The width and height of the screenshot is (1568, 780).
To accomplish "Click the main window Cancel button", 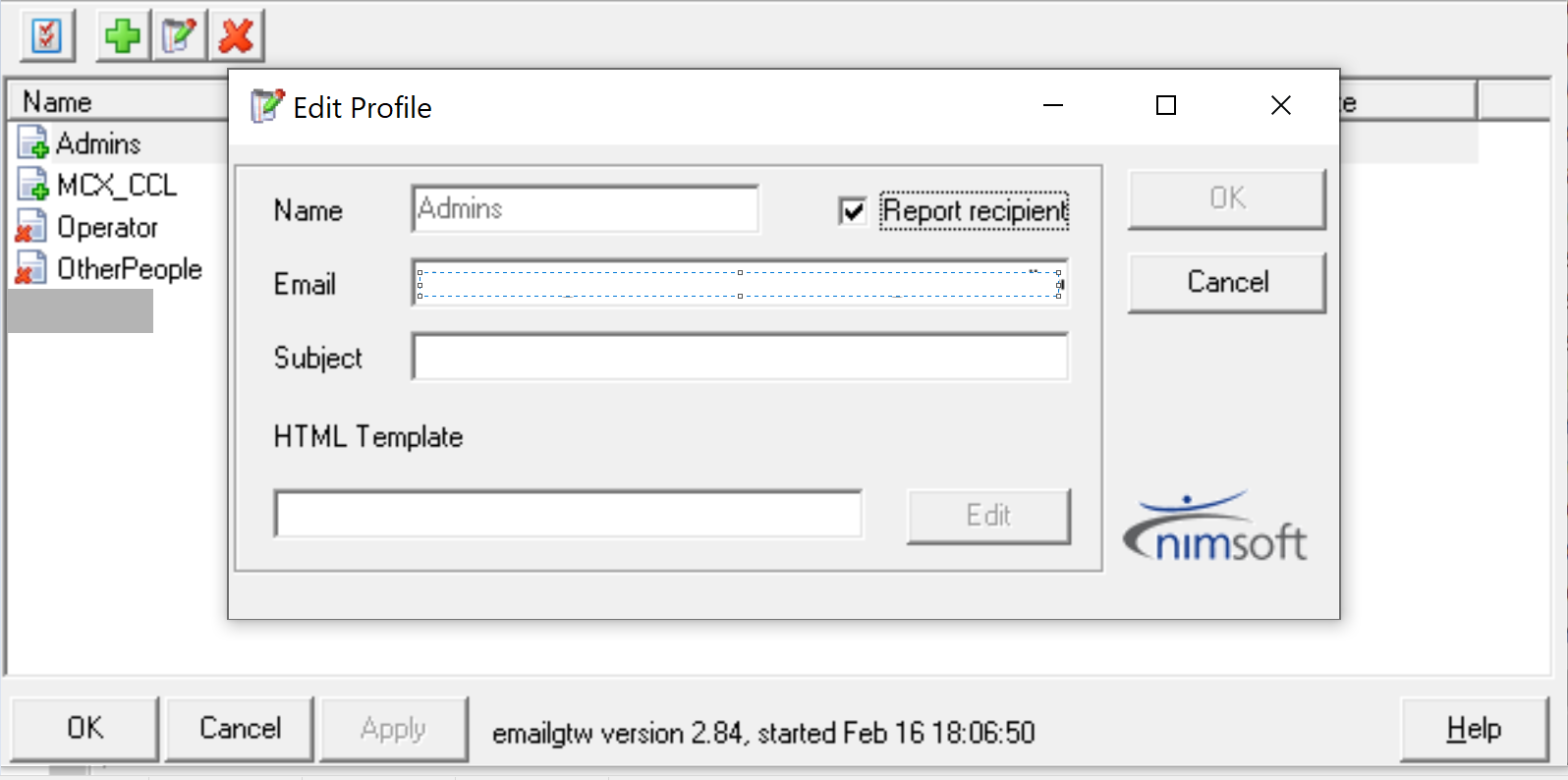I will [x=240, y=728].
